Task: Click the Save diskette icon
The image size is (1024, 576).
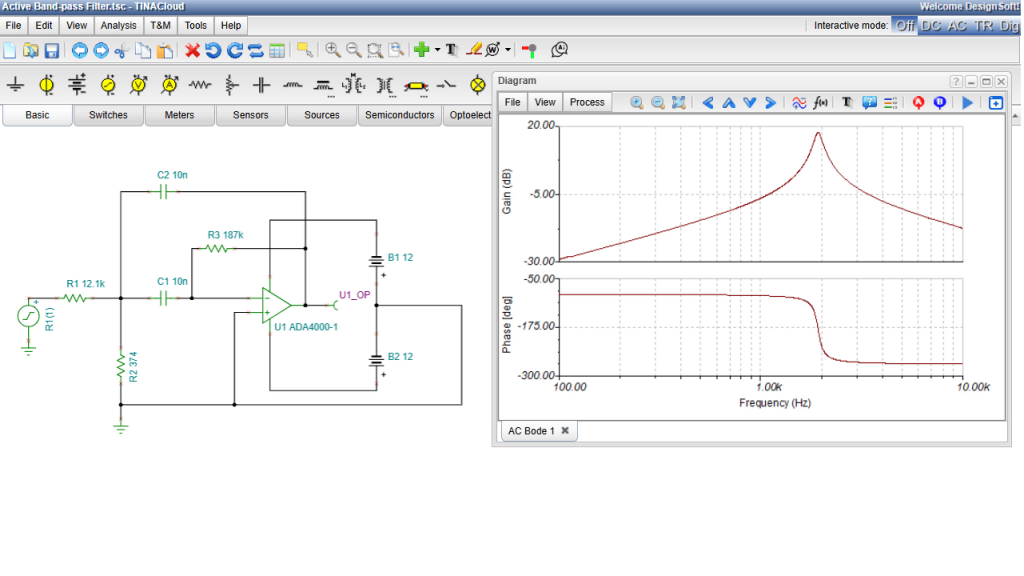Action: pos(52,50)
